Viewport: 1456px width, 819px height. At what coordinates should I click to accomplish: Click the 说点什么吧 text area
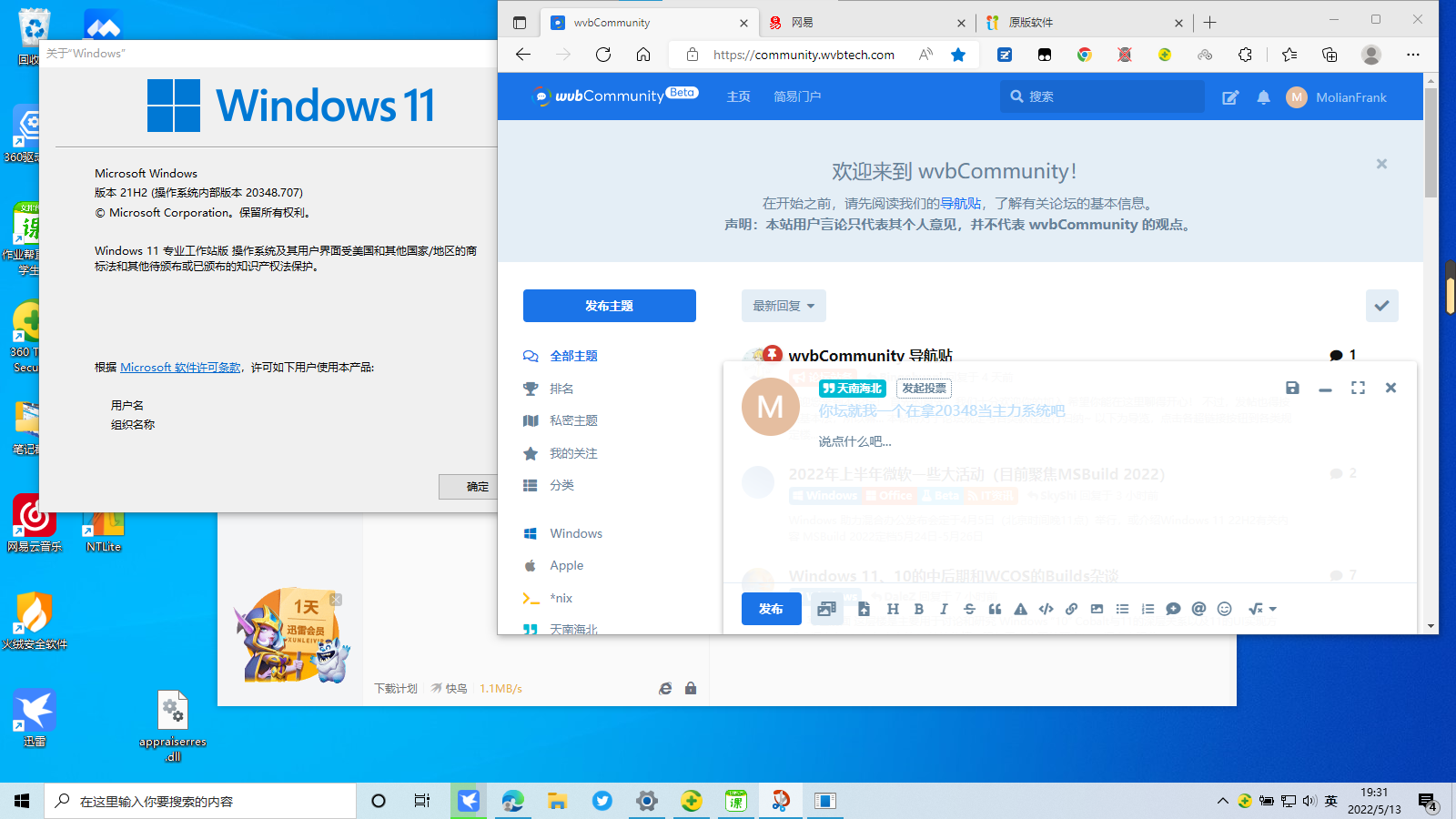click(854, 441)
